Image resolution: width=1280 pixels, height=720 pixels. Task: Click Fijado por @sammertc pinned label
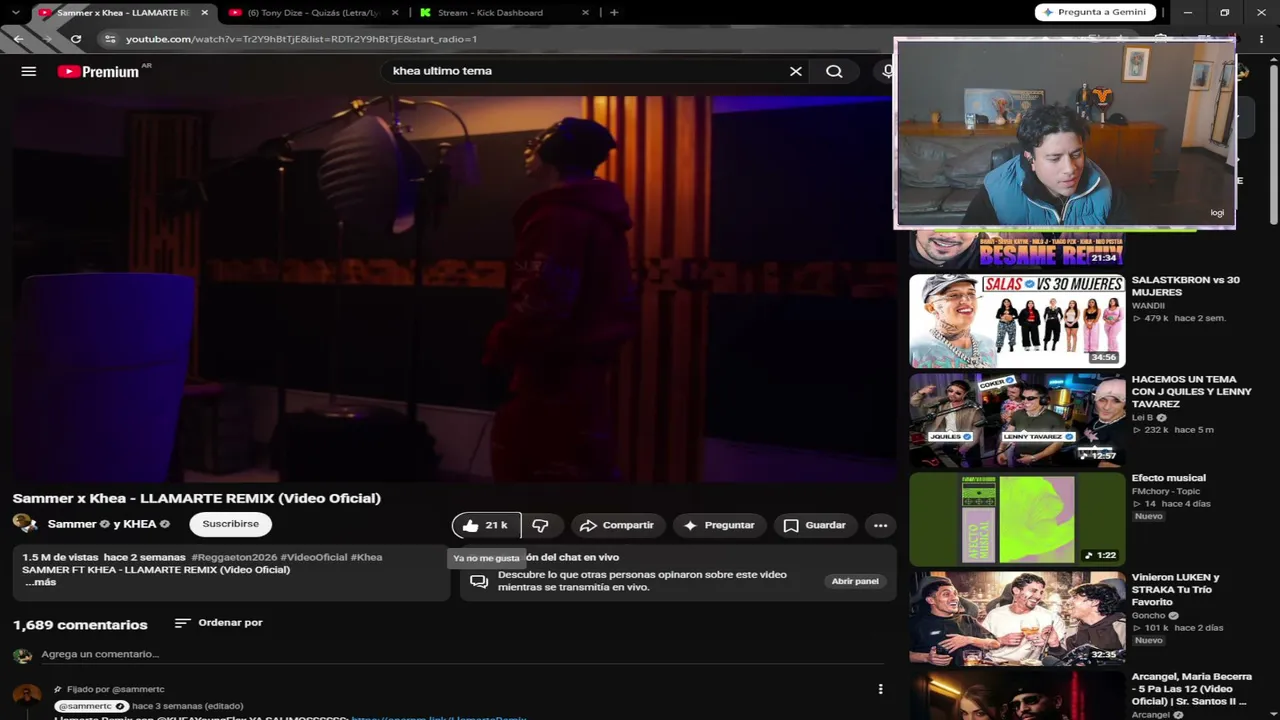tap(116, 689)
